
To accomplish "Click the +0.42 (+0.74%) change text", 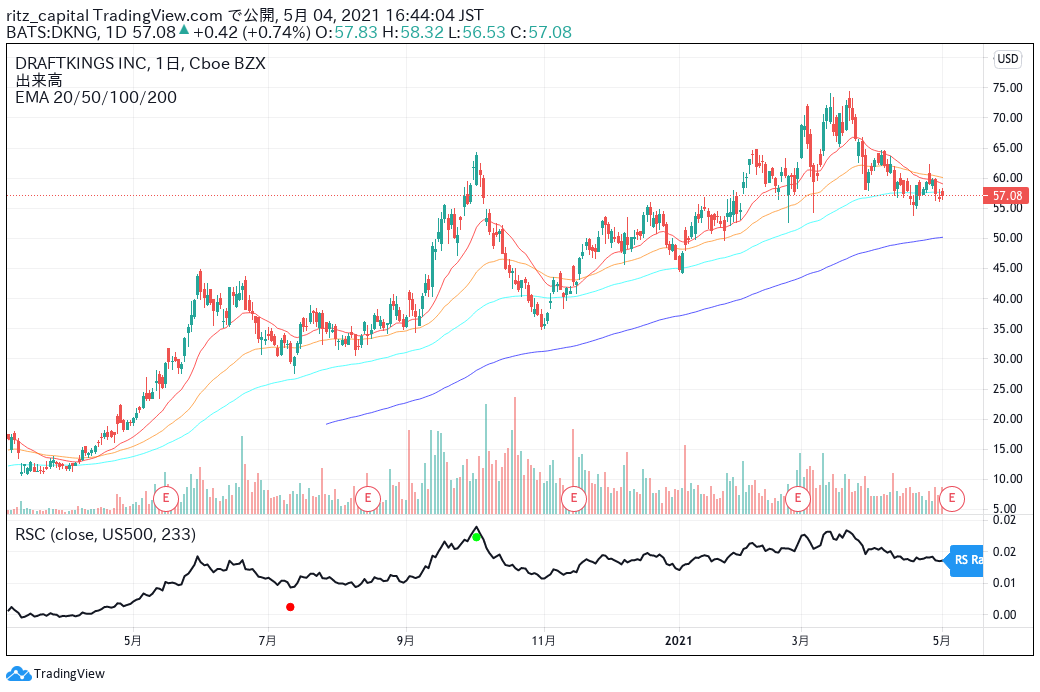I will 251,33.
